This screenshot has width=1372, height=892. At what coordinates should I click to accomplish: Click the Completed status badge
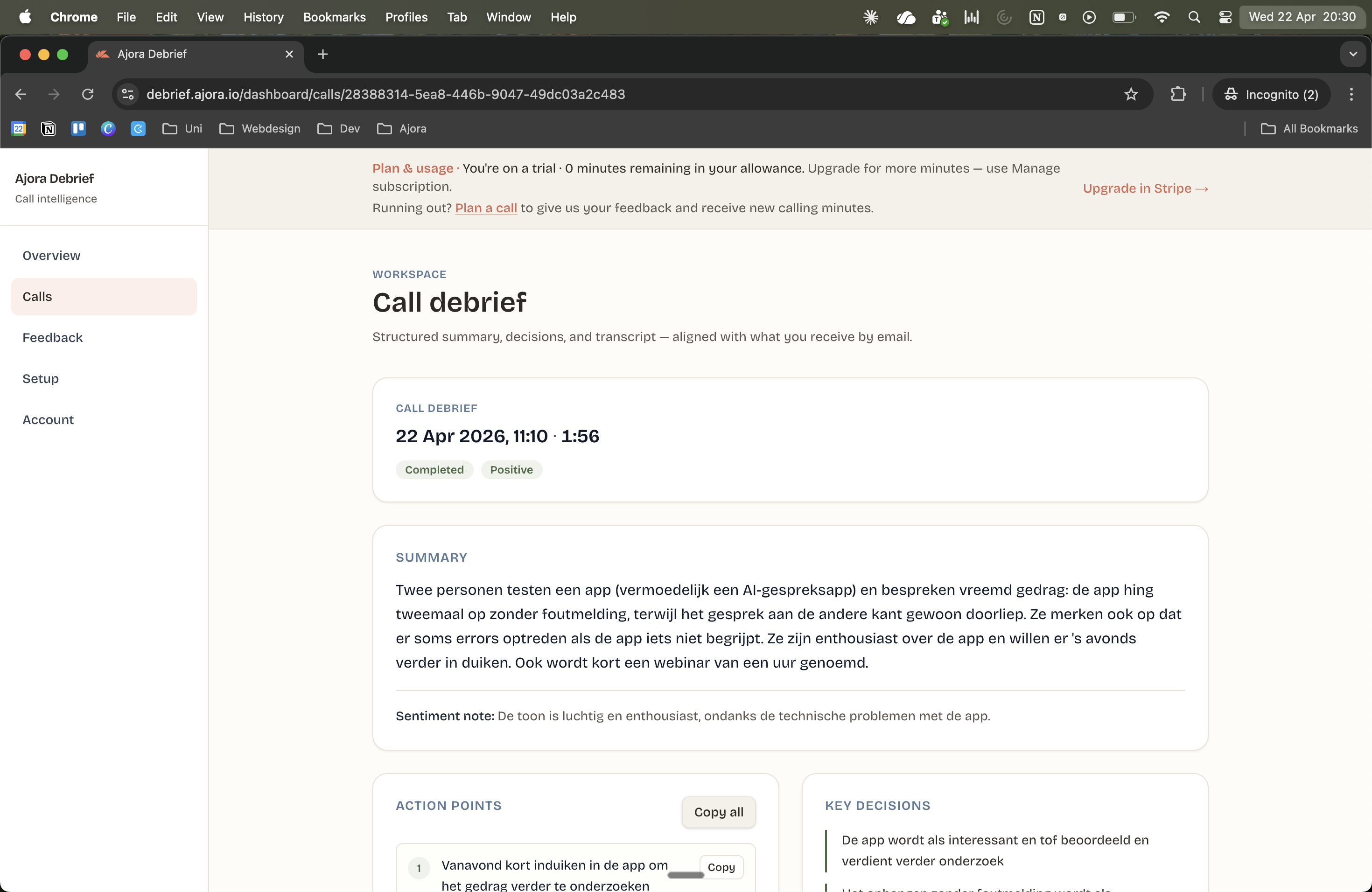[x=434, y=470]
